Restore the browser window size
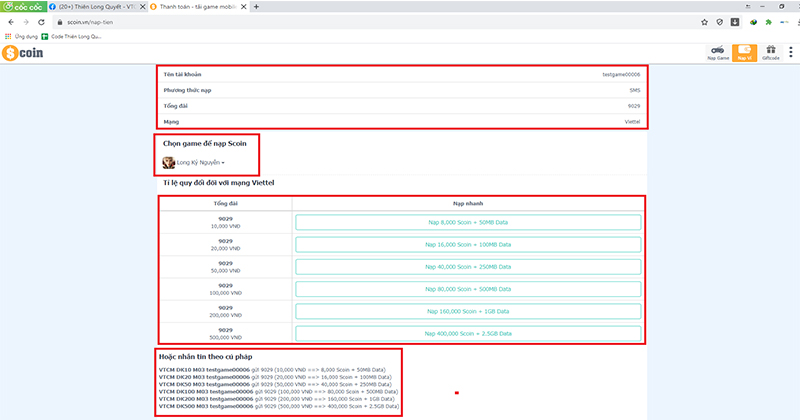The image size is (800, 420). [x=781, y=7]
